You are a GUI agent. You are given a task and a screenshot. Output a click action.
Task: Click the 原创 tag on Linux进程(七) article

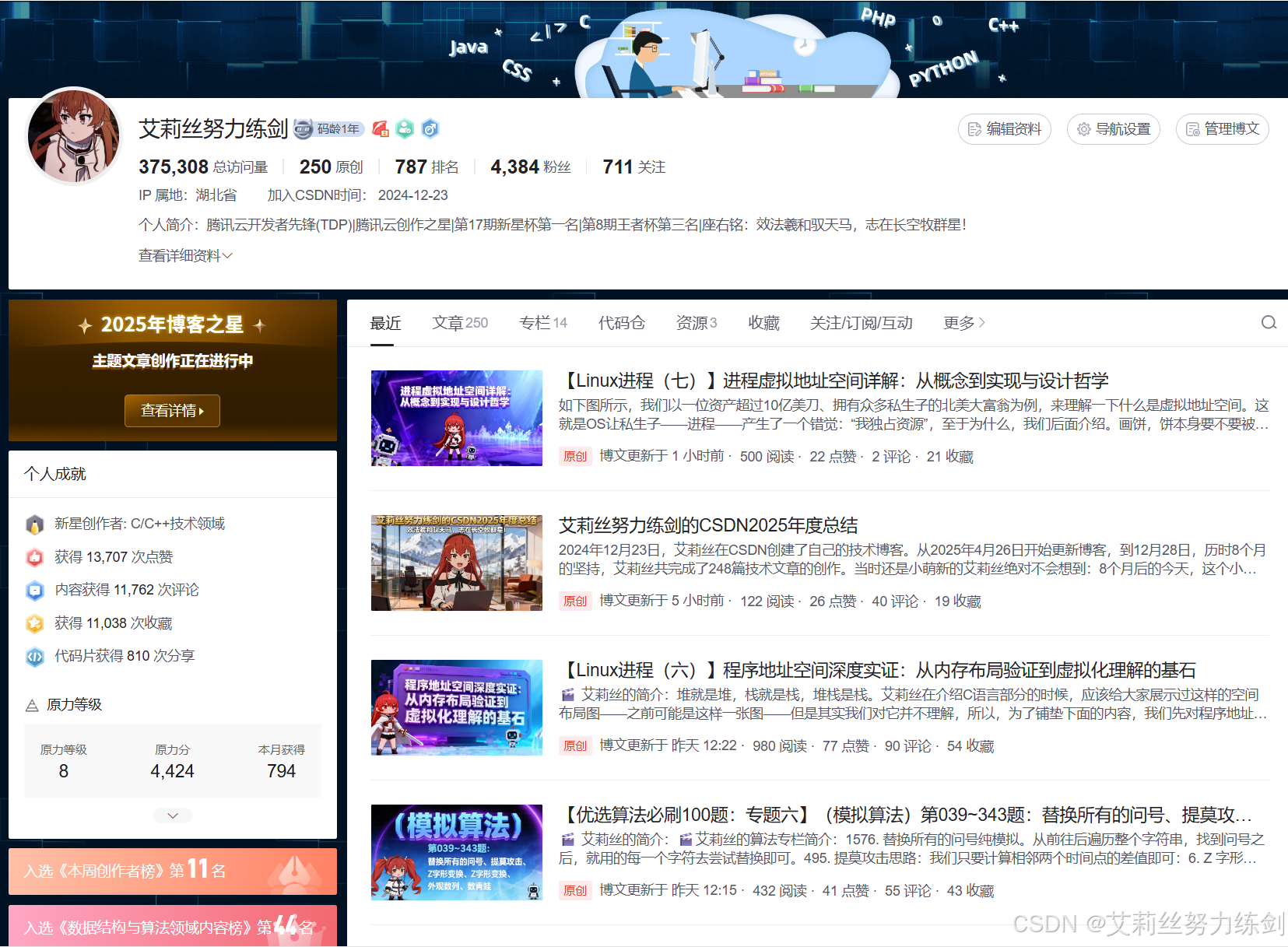(x=575, y=456)
